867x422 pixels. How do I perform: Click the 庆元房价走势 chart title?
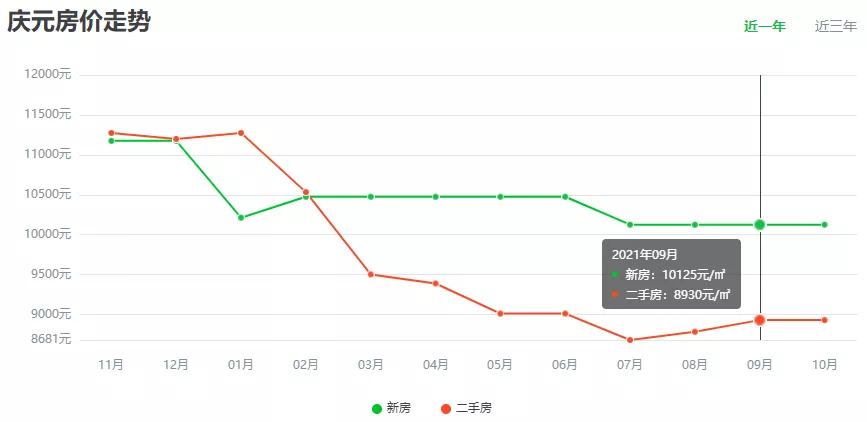click(x=79, y=22)
